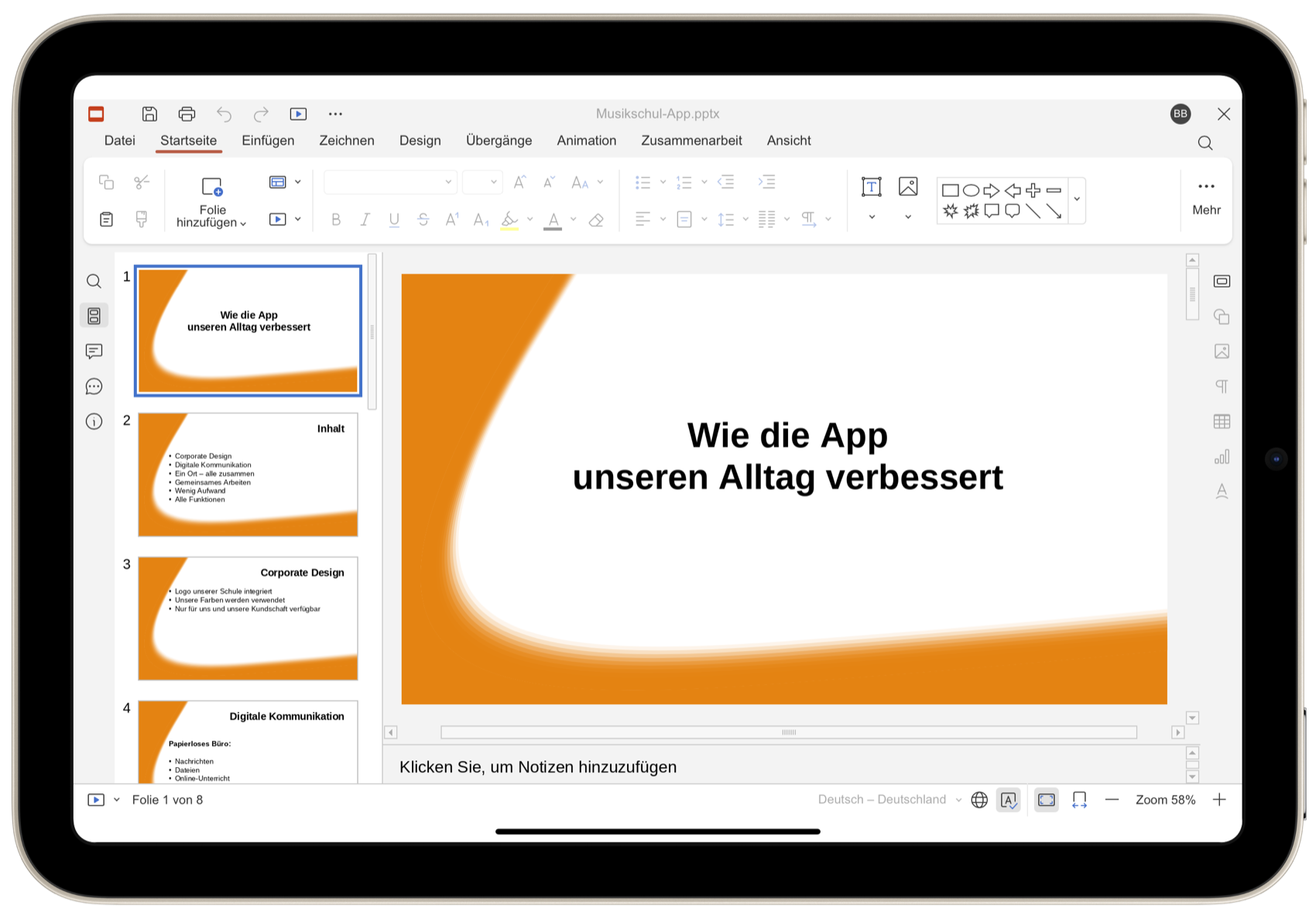This screenshot has width=1316, height=918.
Task: Open the search icon at top right
Action: coord(1205,142)
